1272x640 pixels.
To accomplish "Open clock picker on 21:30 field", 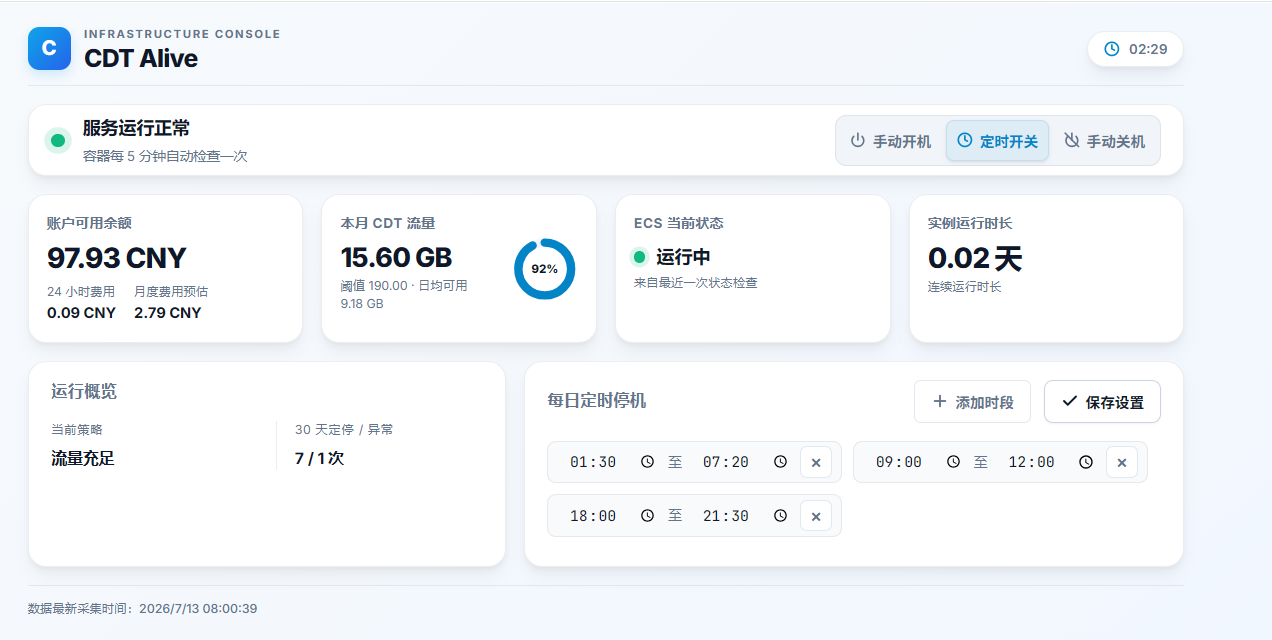I will point(780,515).
